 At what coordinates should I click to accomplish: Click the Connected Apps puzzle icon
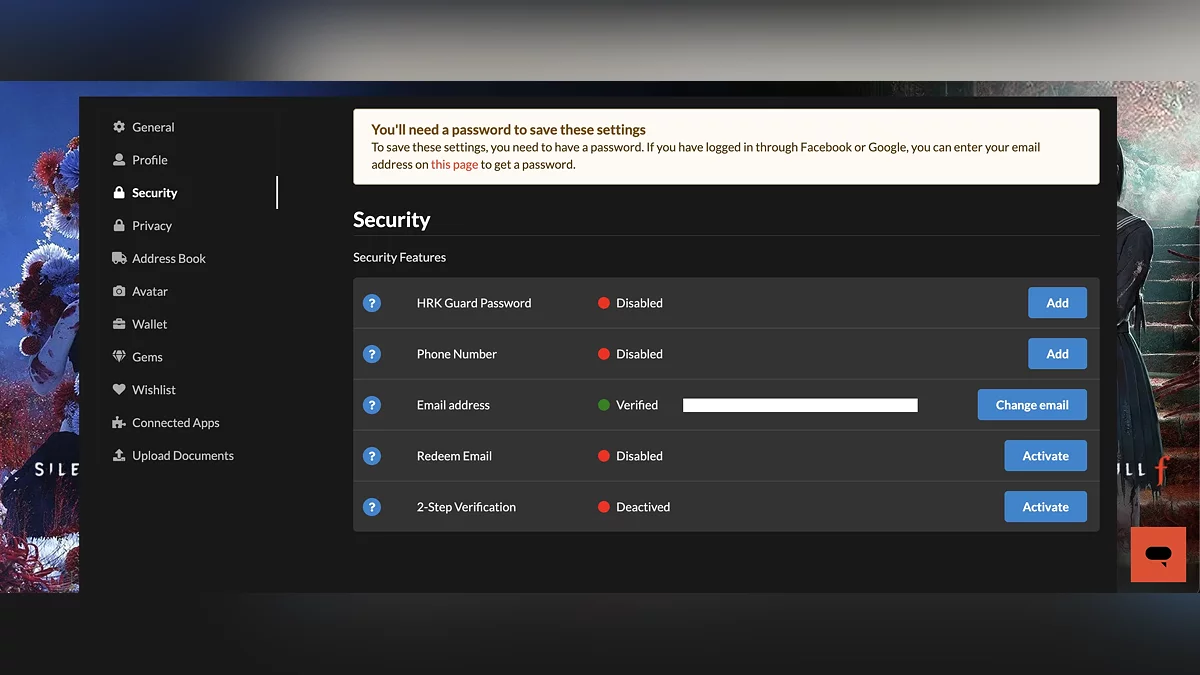tap(119, 423)
